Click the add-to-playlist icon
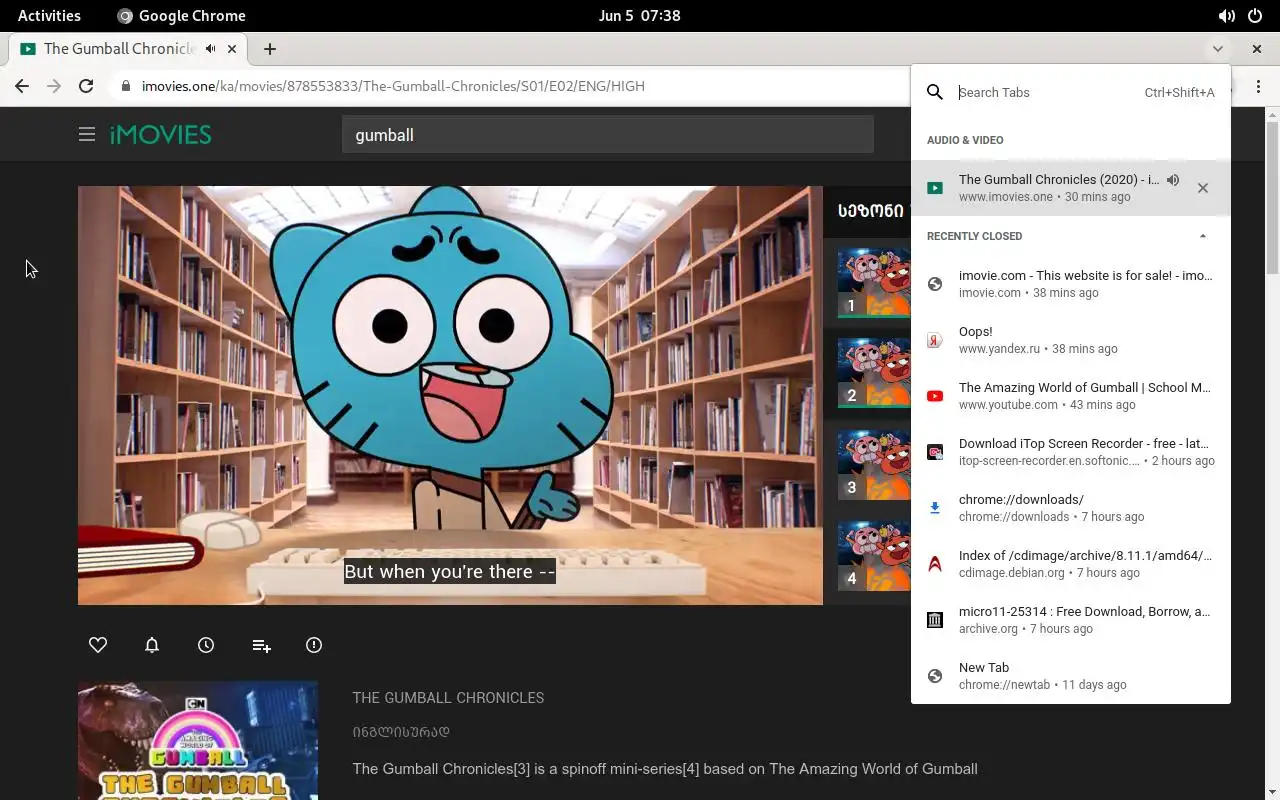The width and height of the screenshot is (1280, 800). click(x=261, y=646)
